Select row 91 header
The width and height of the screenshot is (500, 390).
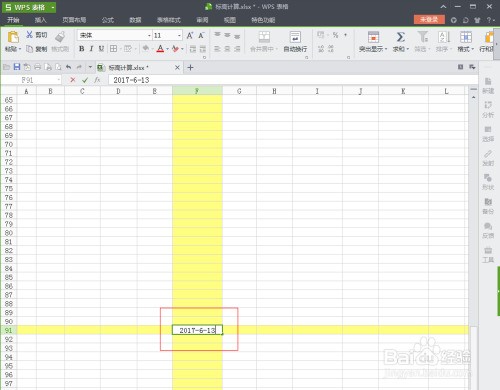coord(8,330)
